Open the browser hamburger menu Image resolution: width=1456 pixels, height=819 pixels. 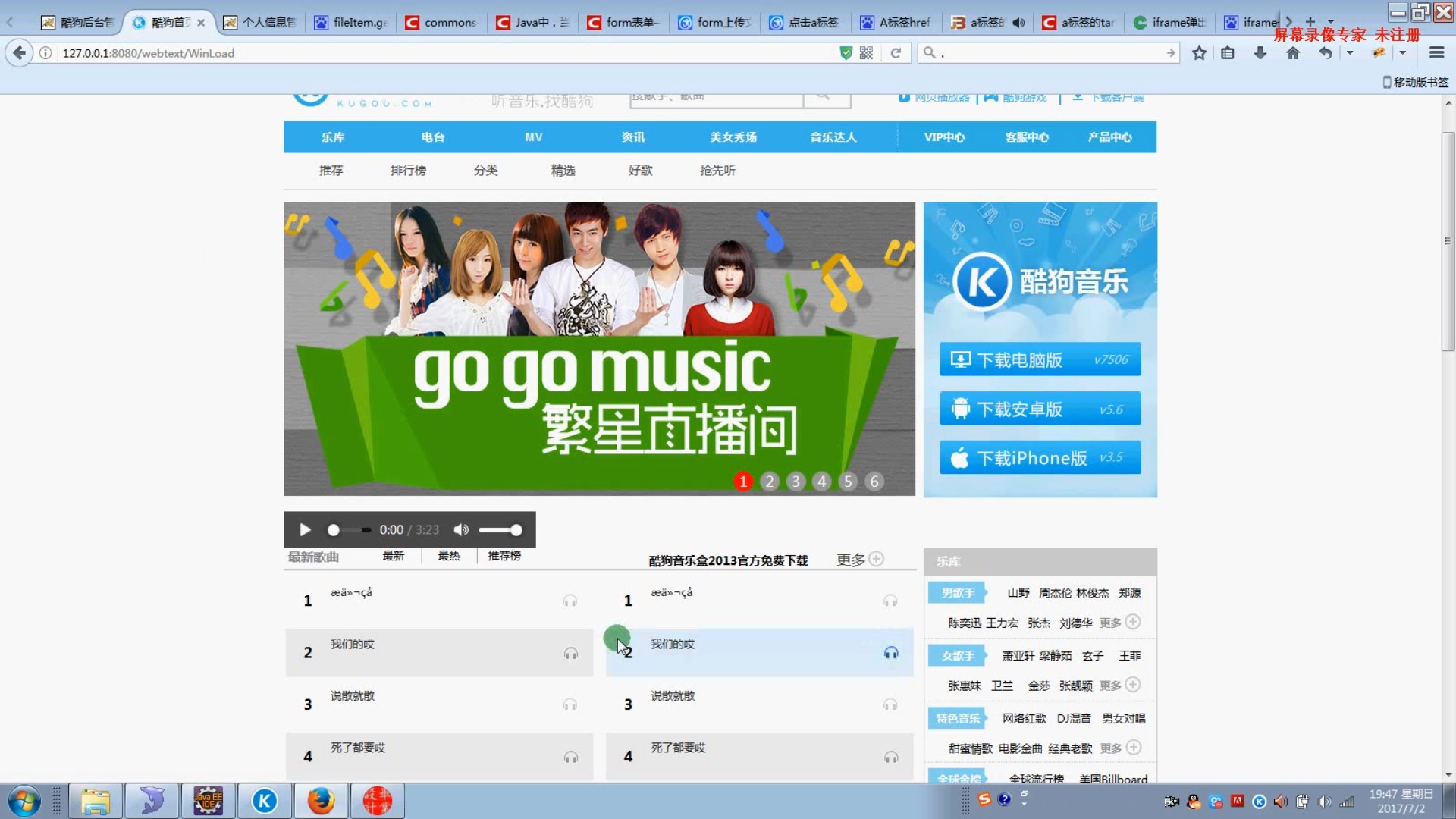pyautogui.click(x=1436, y=53)
